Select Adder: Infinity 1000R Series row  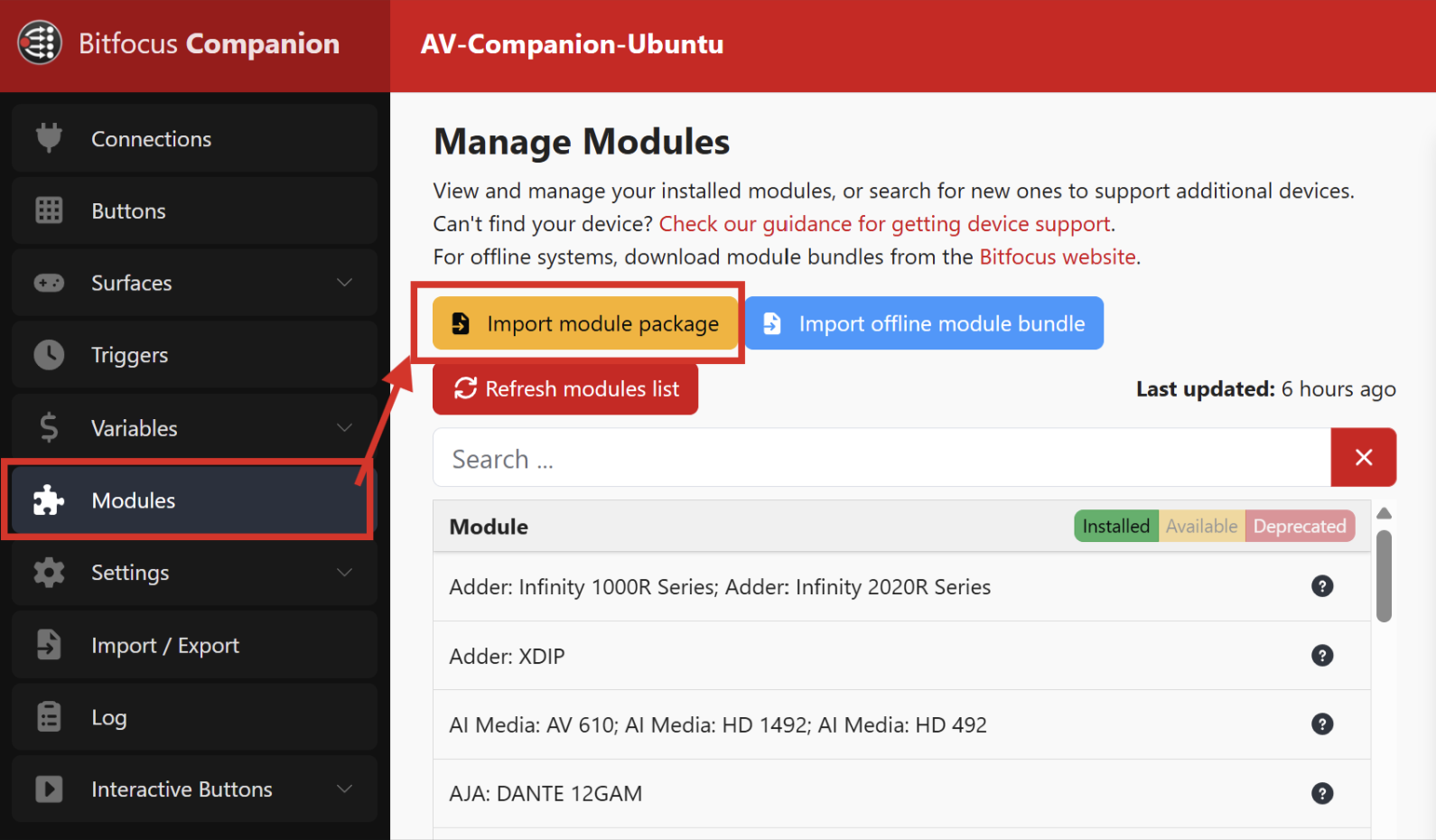901,586
